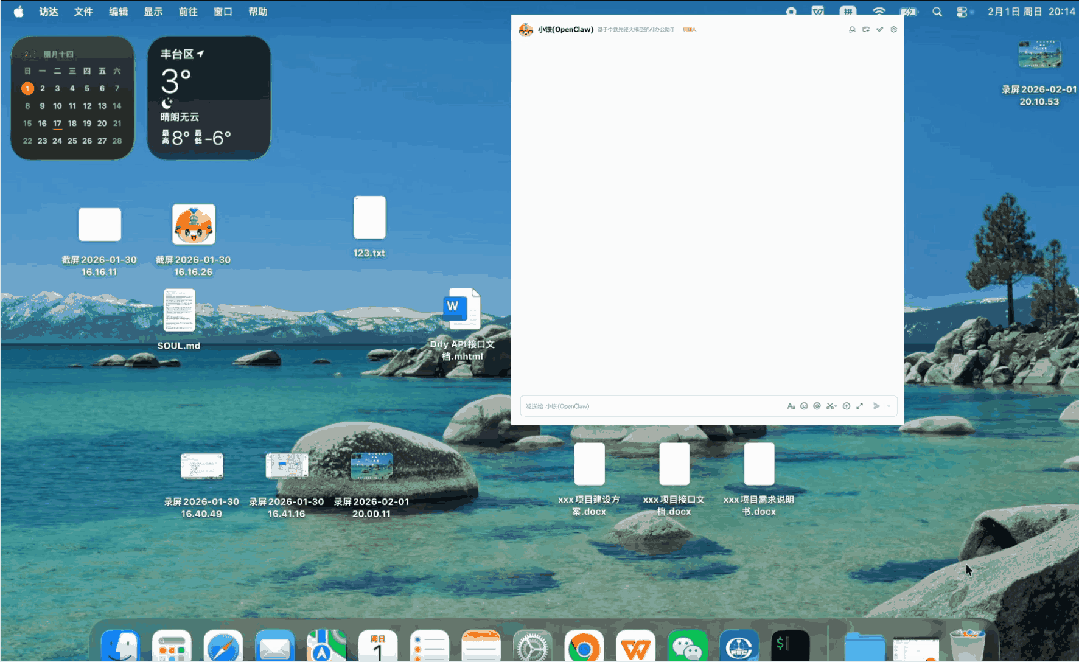Open the Trash in the Dock
Screen dimensions: 1079x662
pos(968,645)
